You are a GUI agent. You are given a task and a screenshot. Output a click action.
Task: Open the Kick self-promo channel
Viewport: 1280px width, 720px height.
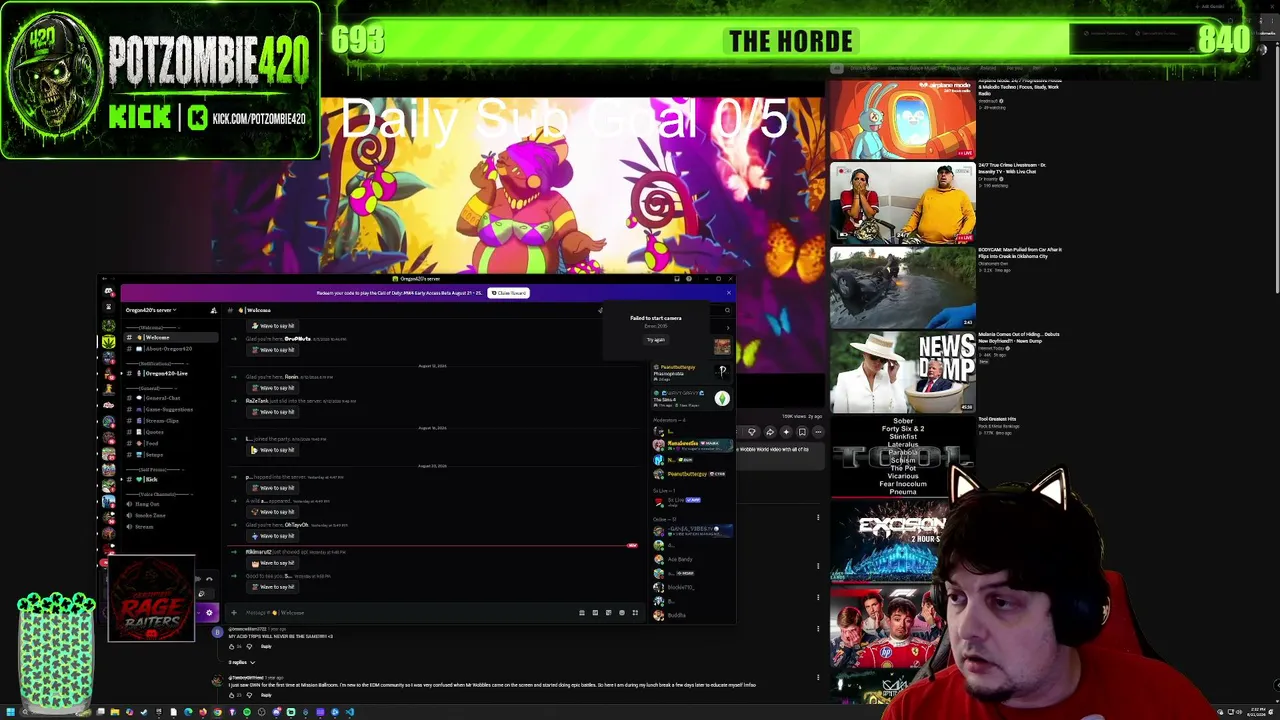169,479
